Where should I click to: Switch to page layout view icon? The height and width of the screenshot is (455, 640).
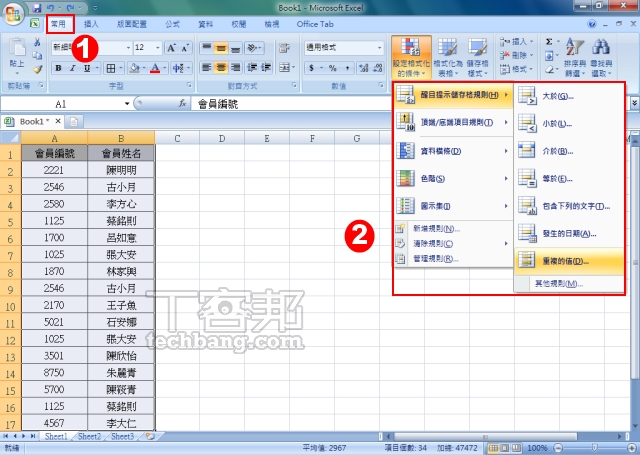504,448
